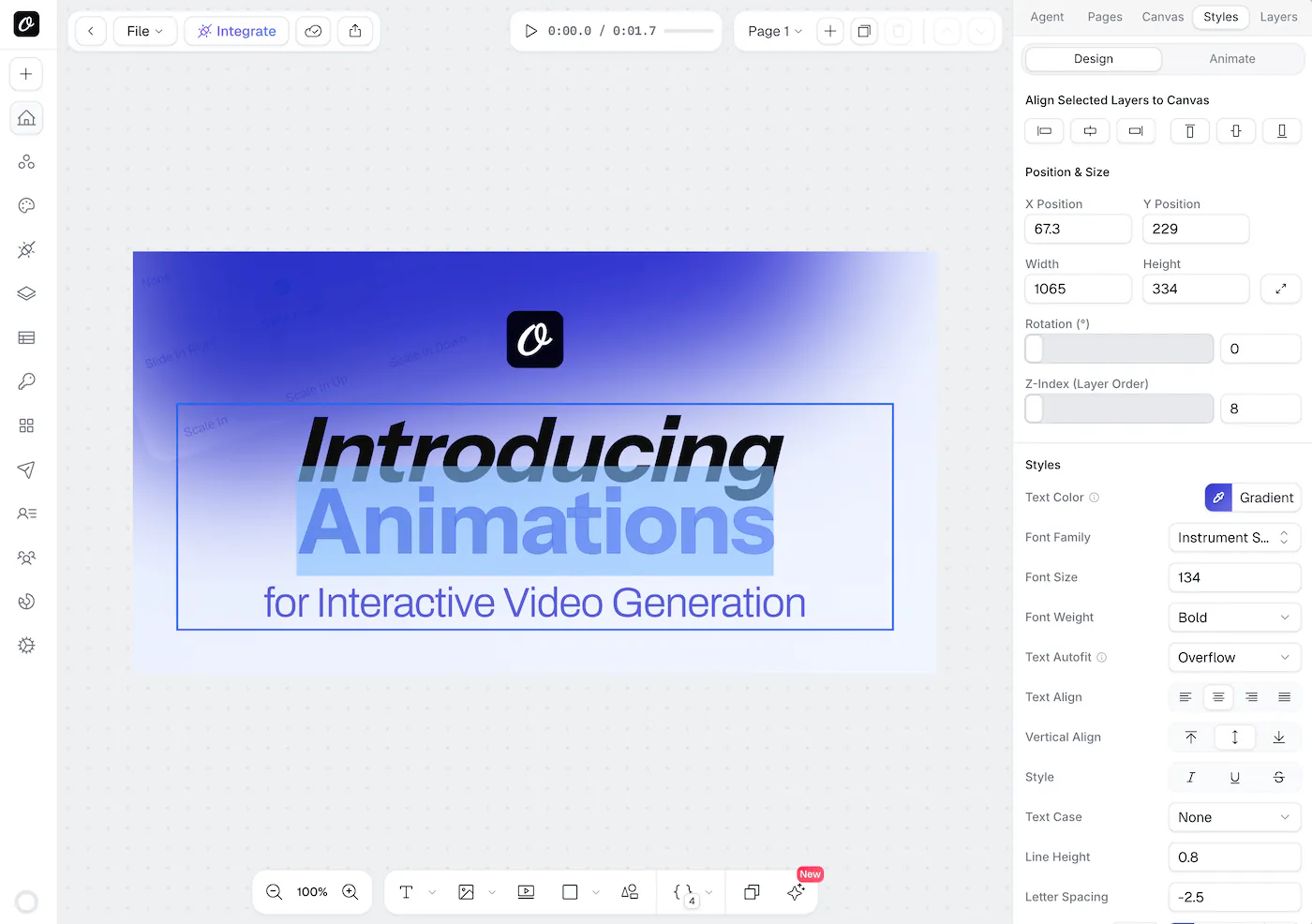Set text align to justify
The height and width of the screenshot is (924, 1312).
1284,697
